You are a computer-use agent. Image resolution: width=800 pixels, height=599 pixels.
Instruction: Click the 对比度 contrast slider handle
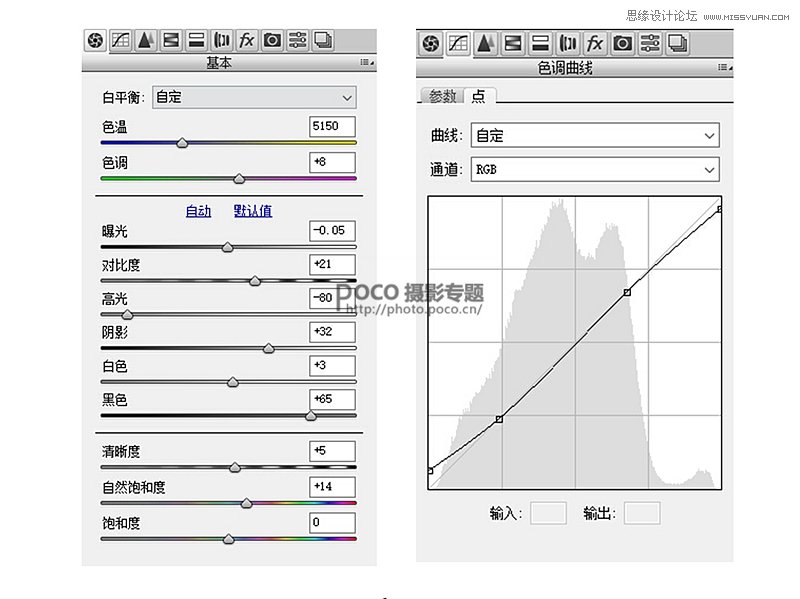coord(255,281)
